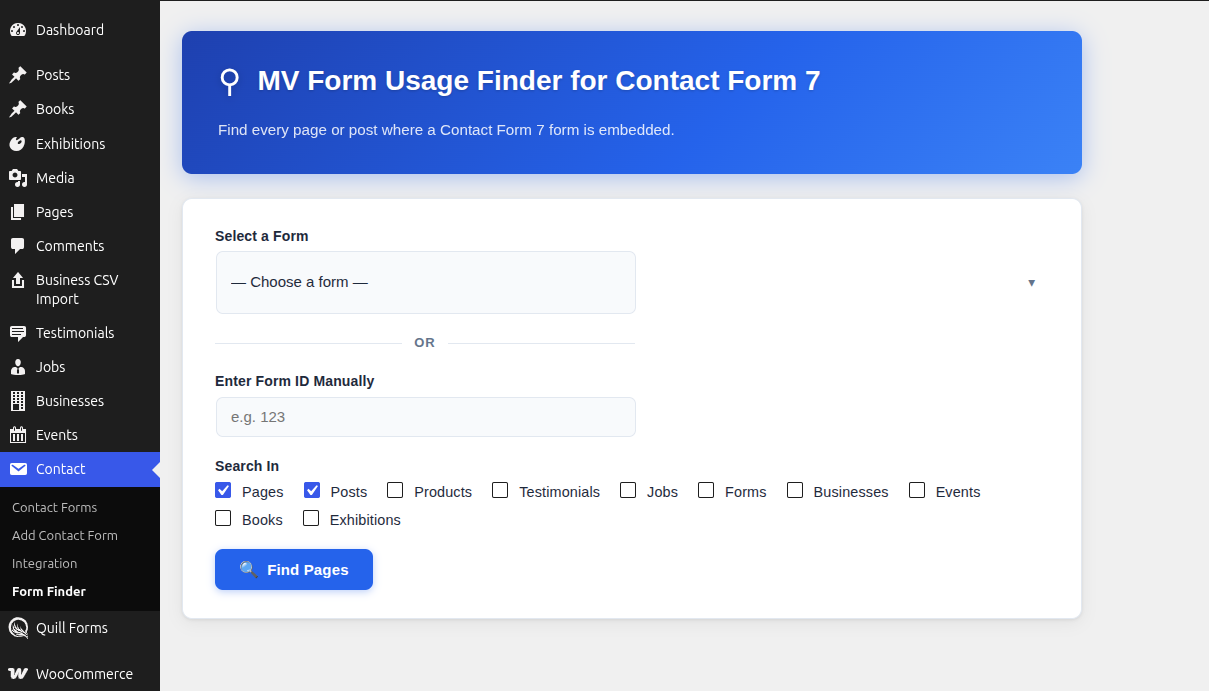Open the Dashboard menu item
The image size is (1209, 691).
point(80,30)
